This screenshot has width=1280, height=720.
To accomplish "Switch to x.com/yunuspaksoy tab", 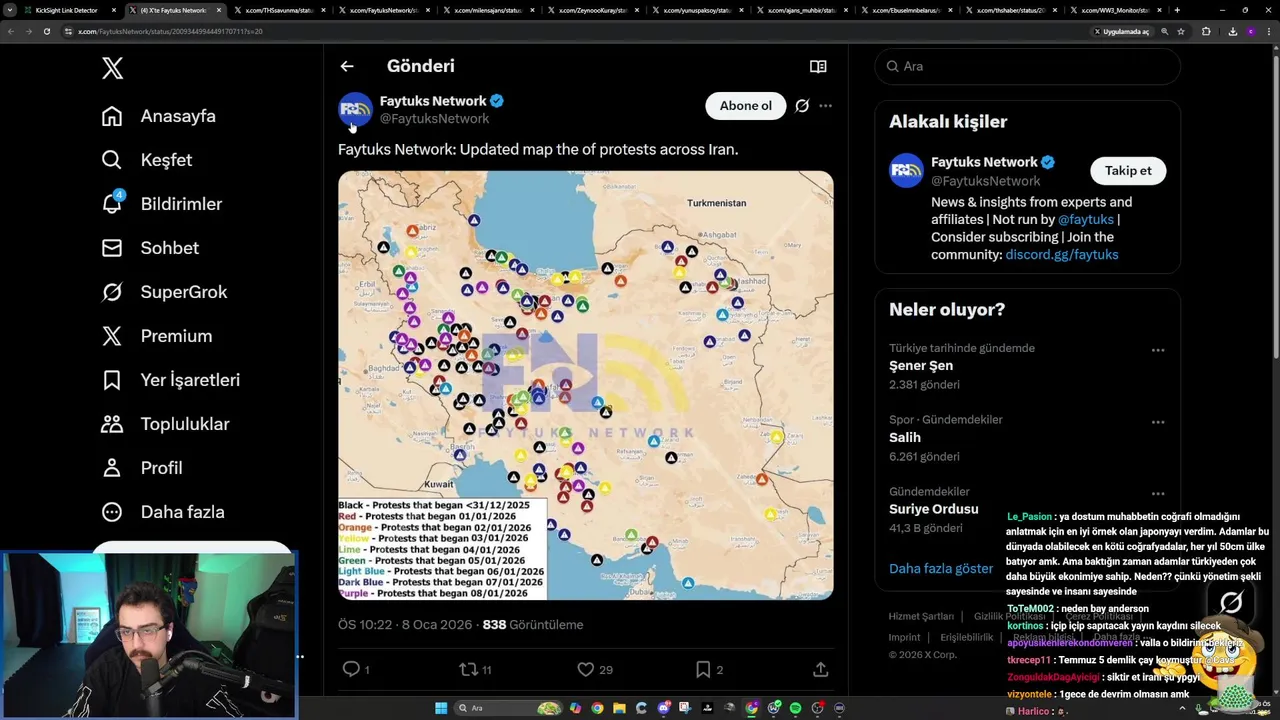I will point(697,10).
